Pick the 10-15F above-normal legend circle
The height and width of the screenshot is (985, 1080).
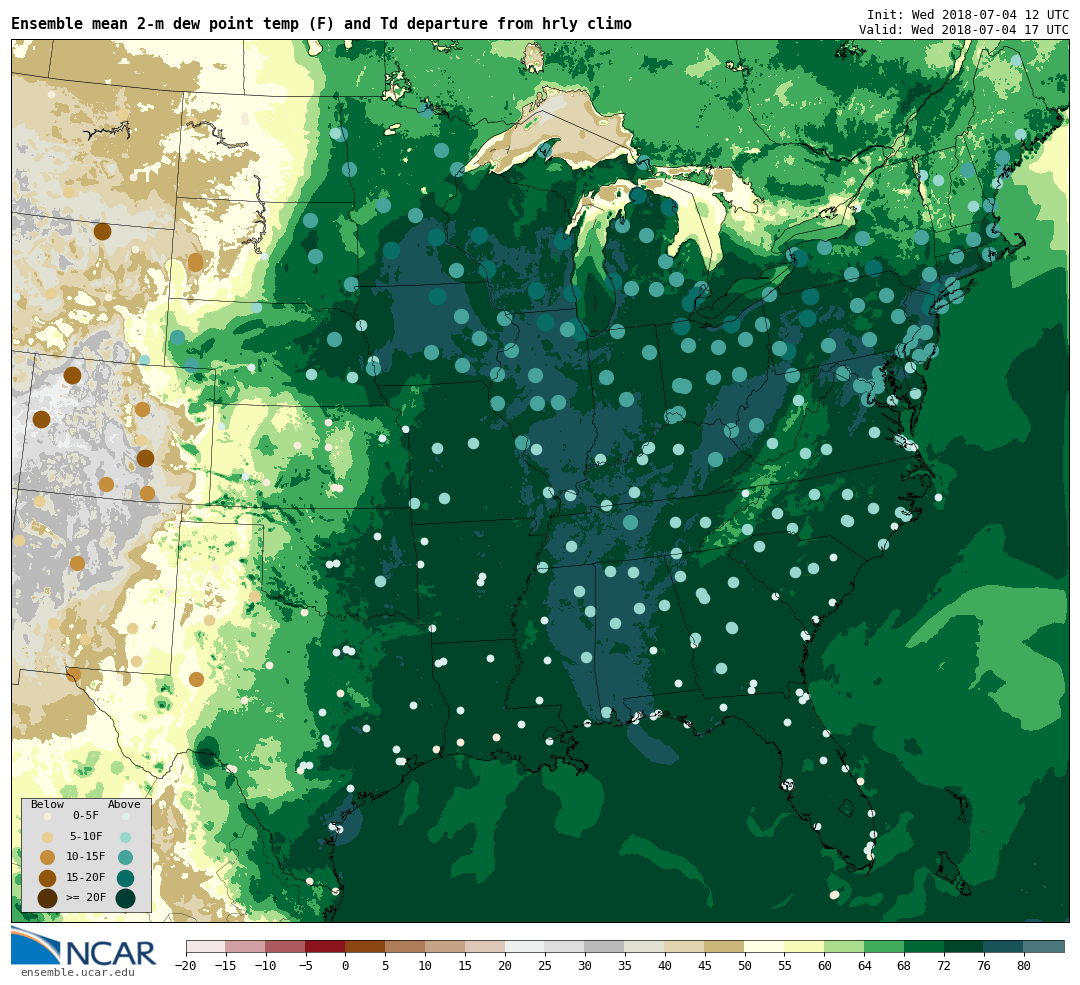tap(125, 857)
